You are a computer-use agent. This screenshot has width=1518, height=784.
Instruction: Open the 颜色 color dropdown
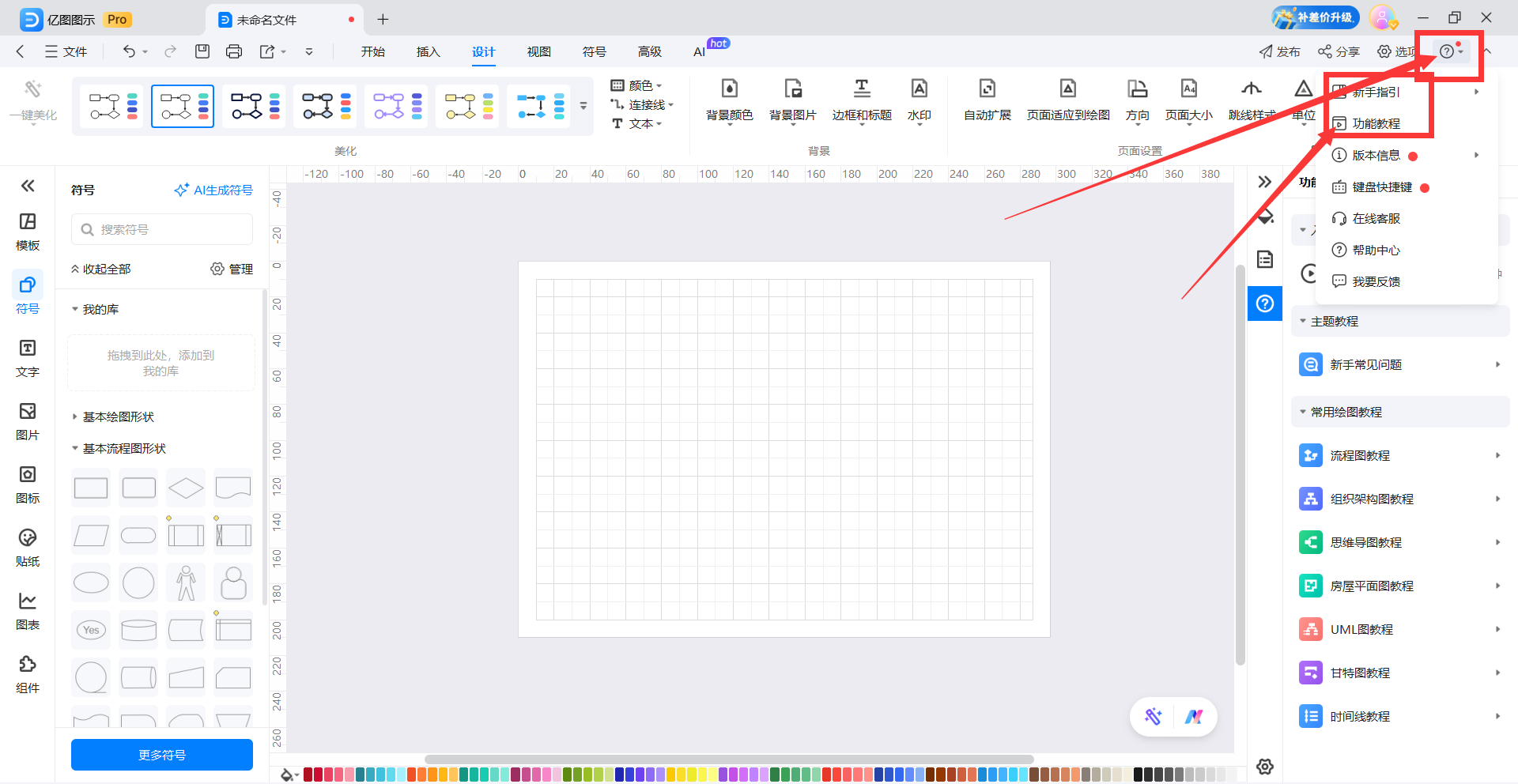coord(636,85)
